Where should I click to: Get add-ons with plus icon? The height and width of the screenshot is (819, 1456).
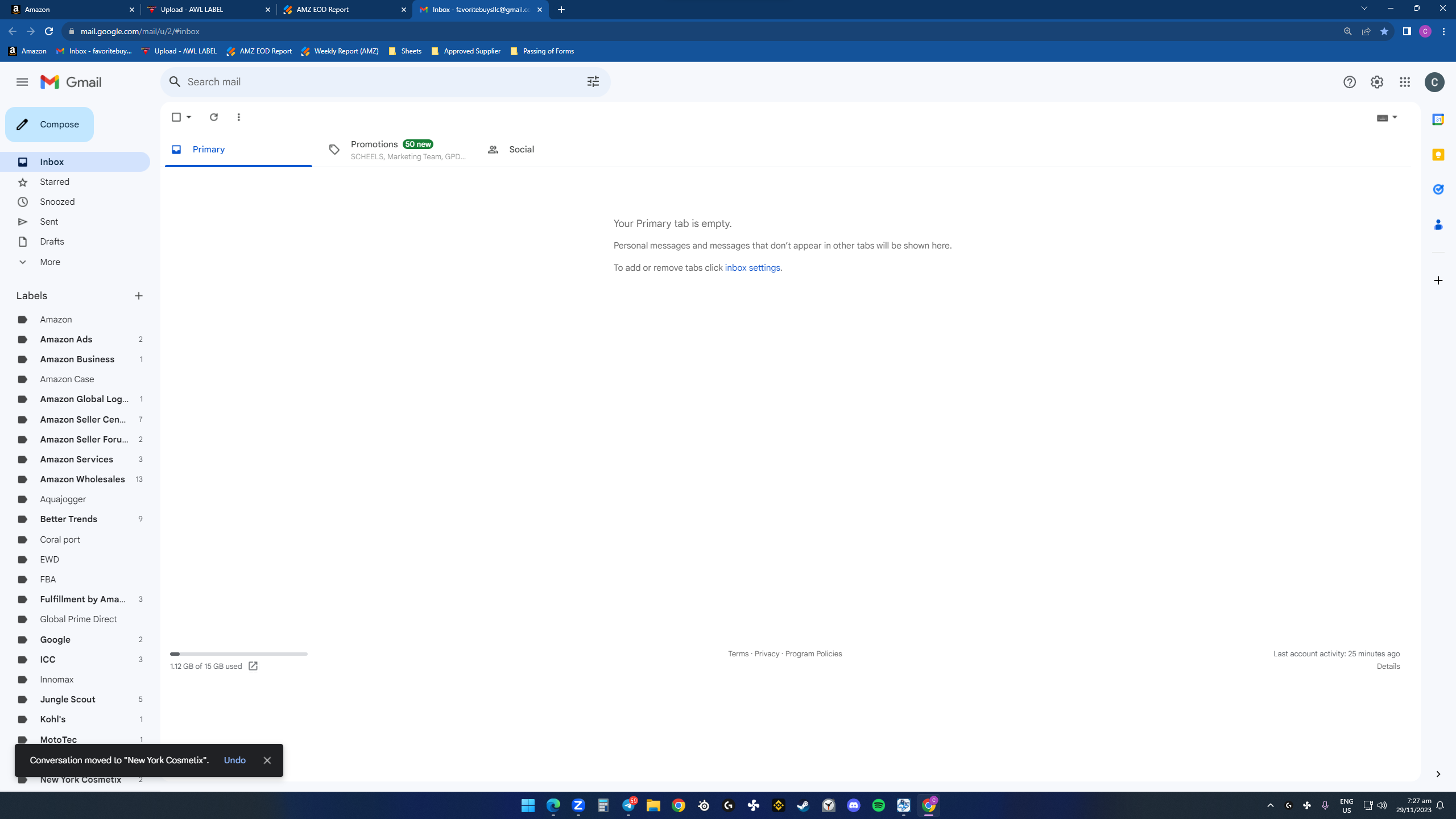point(1438,280)
